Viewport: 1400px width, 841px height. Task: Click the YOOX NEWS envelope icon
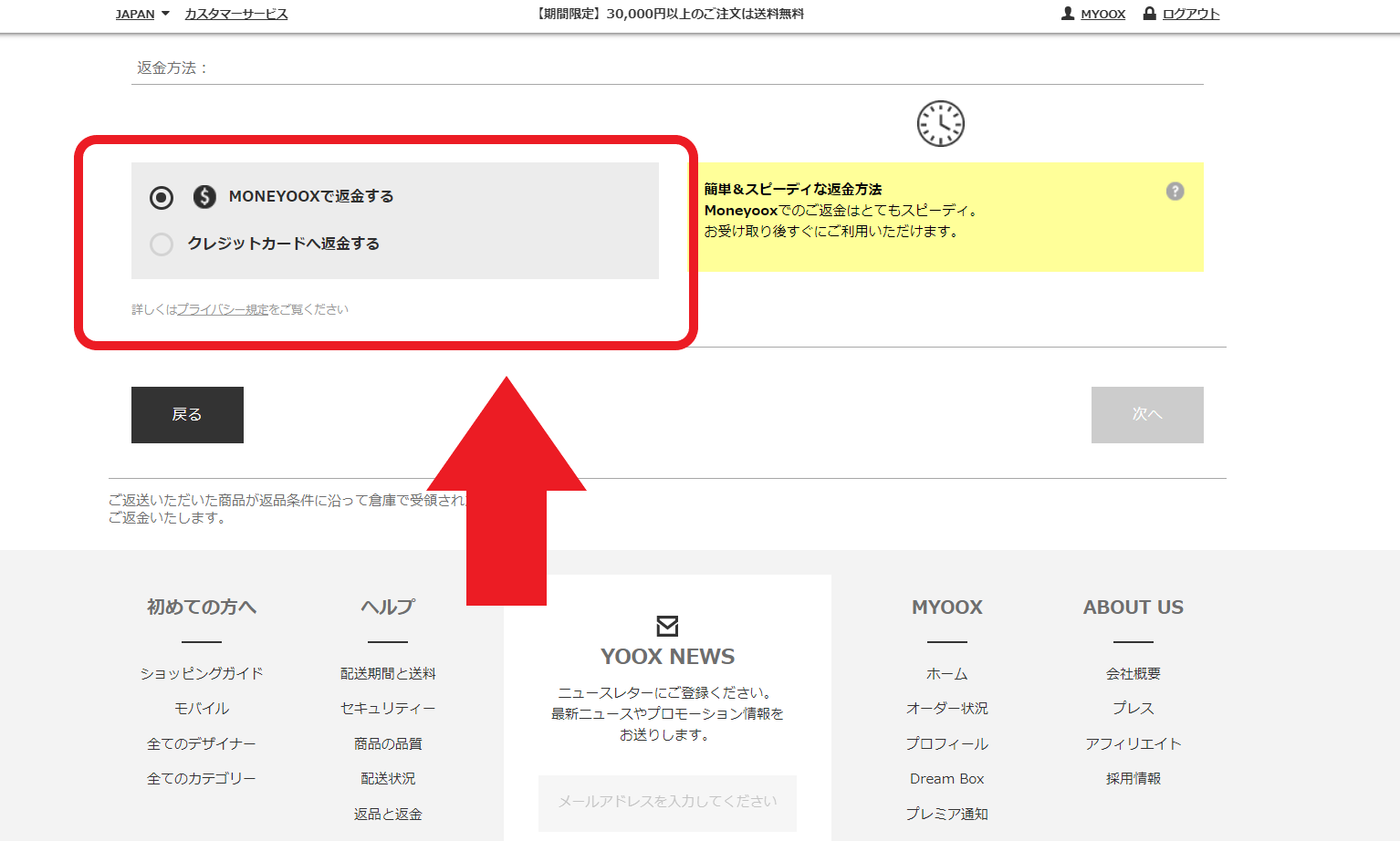[666, 624]
